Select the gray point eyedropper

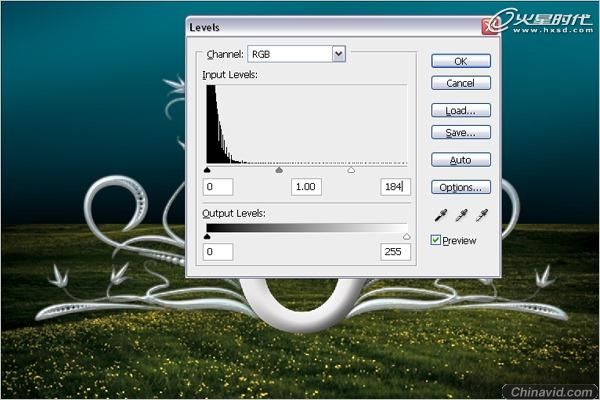coord(461,215)
